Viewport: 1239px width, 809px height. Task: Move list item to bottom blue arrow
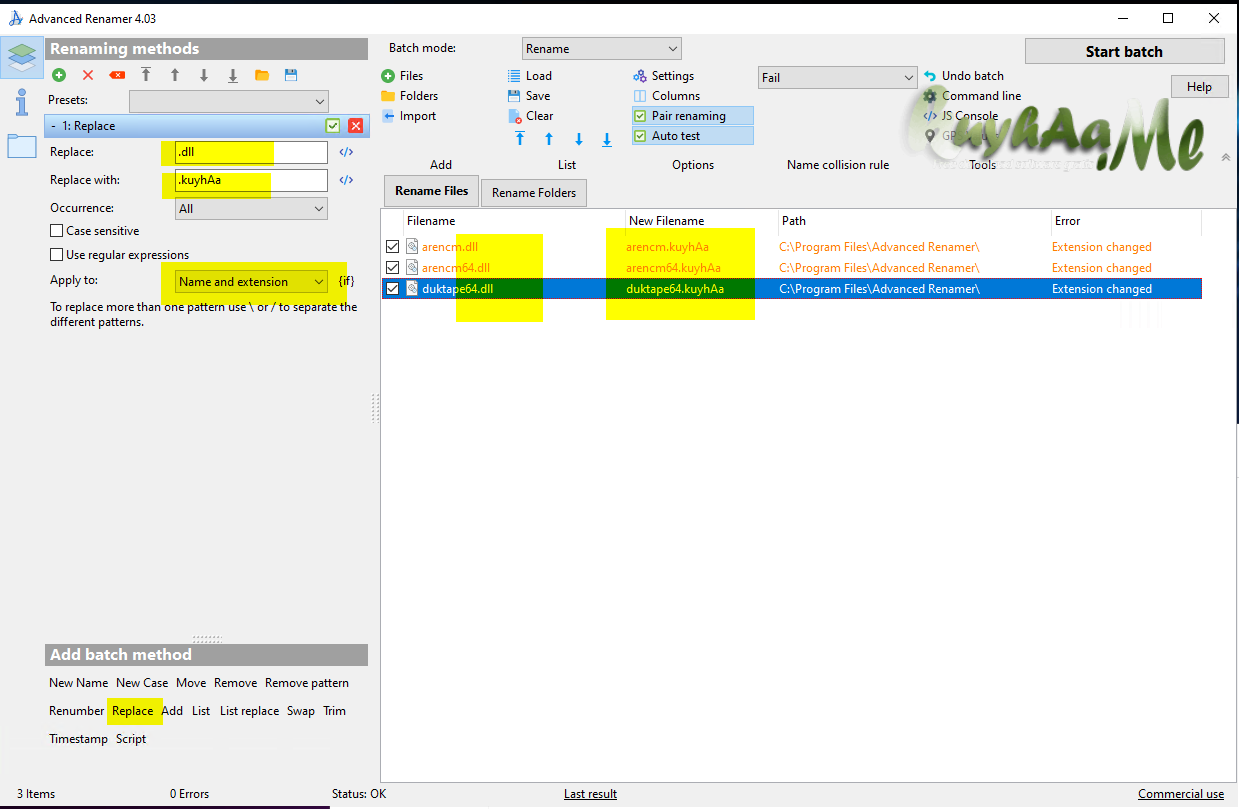point(607,139)
